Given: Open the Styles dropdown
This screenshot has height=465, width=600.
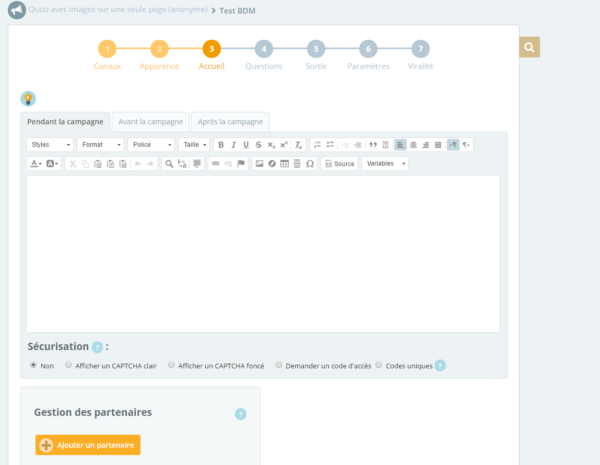Looking at the screenshot, I should click(x=49, y=145).
